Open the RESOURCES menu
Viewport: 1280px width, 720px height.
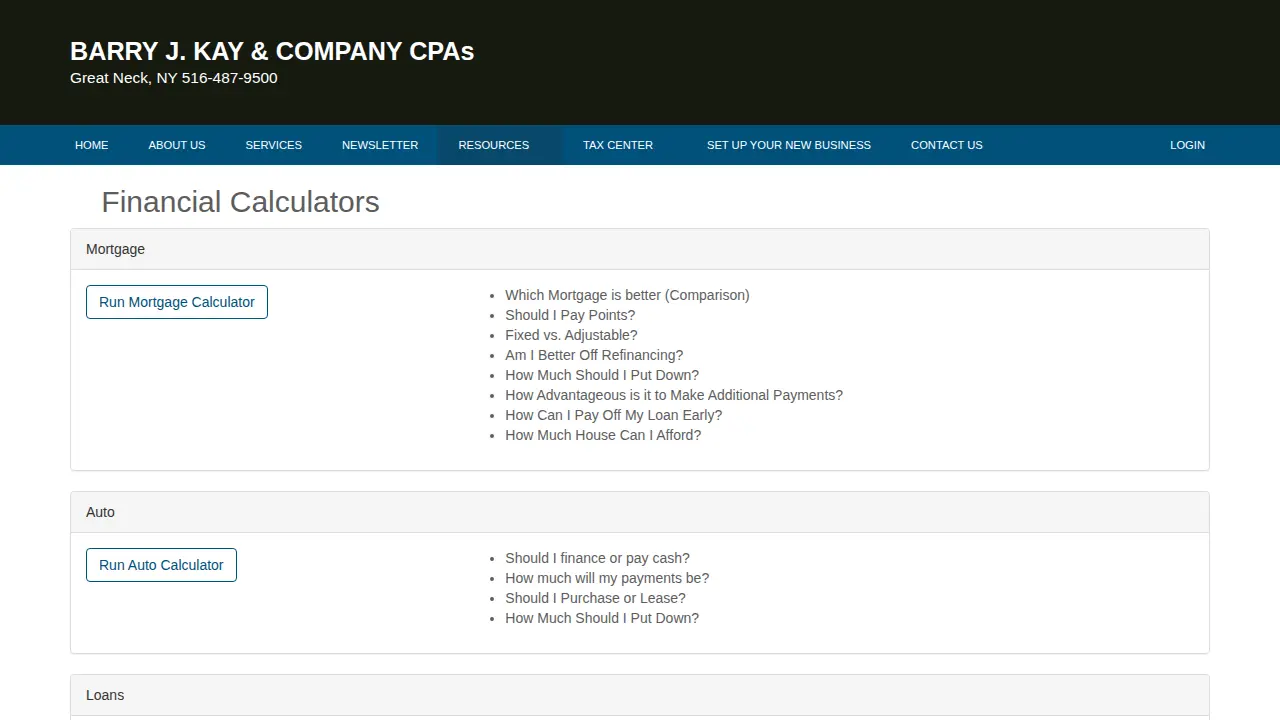[x=494, y=145]
